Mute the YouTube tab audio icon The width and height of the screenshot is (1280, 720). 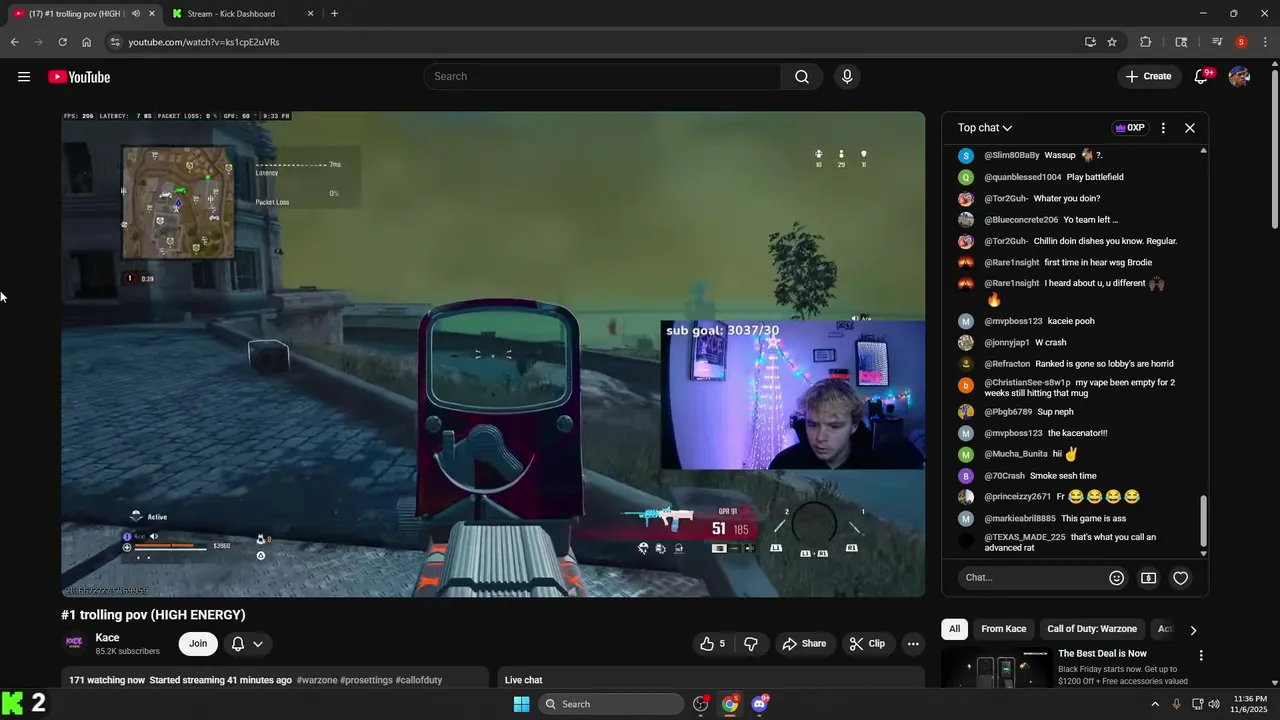click(x=136, y=14)
